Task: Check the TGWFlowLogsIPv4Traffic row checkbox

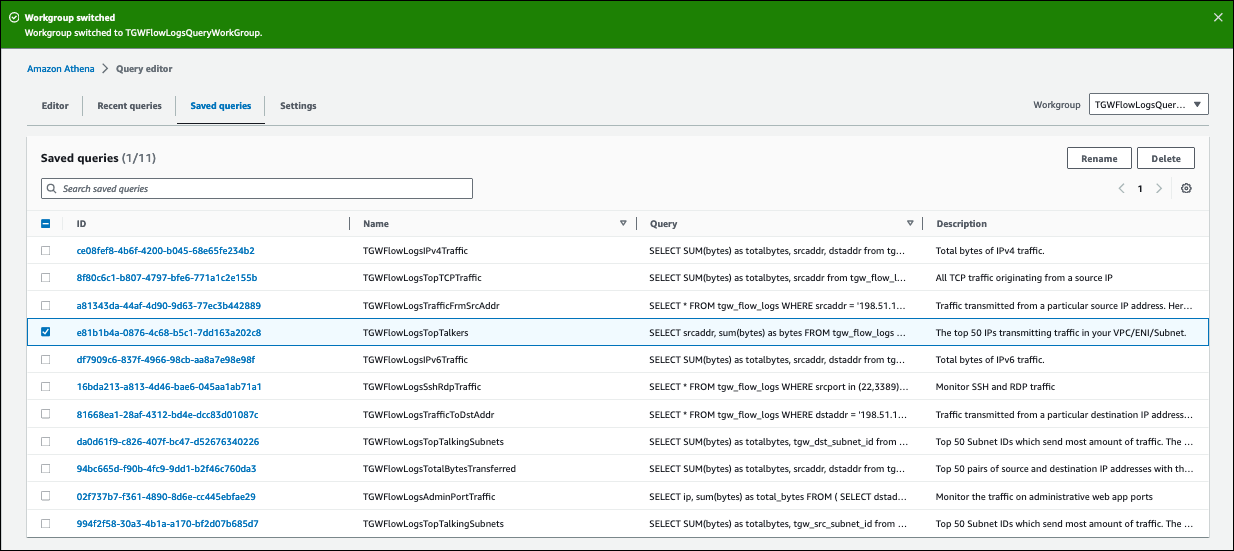Action: click(x=45, y=250)
